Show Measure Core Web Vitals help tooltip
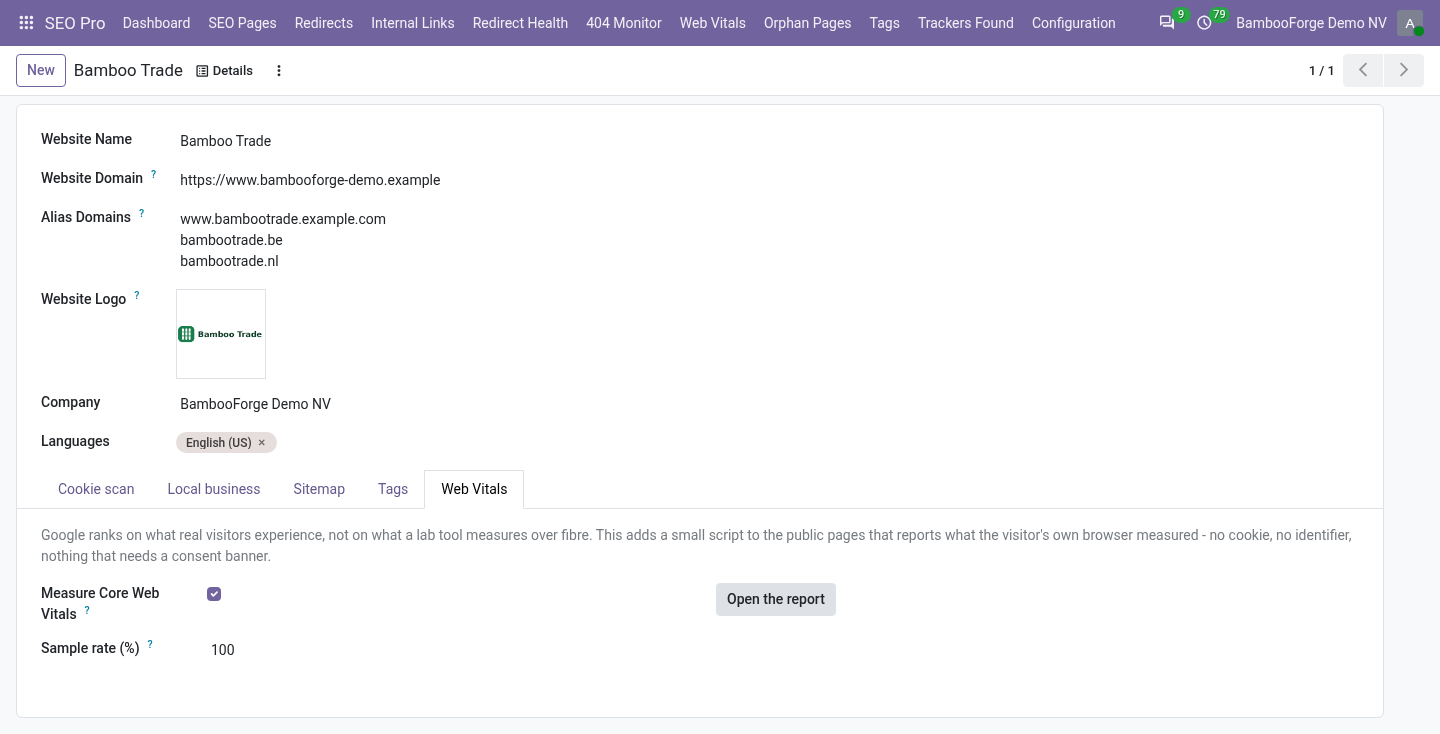The image size is (1440, 734). click(x=87, y=610)
